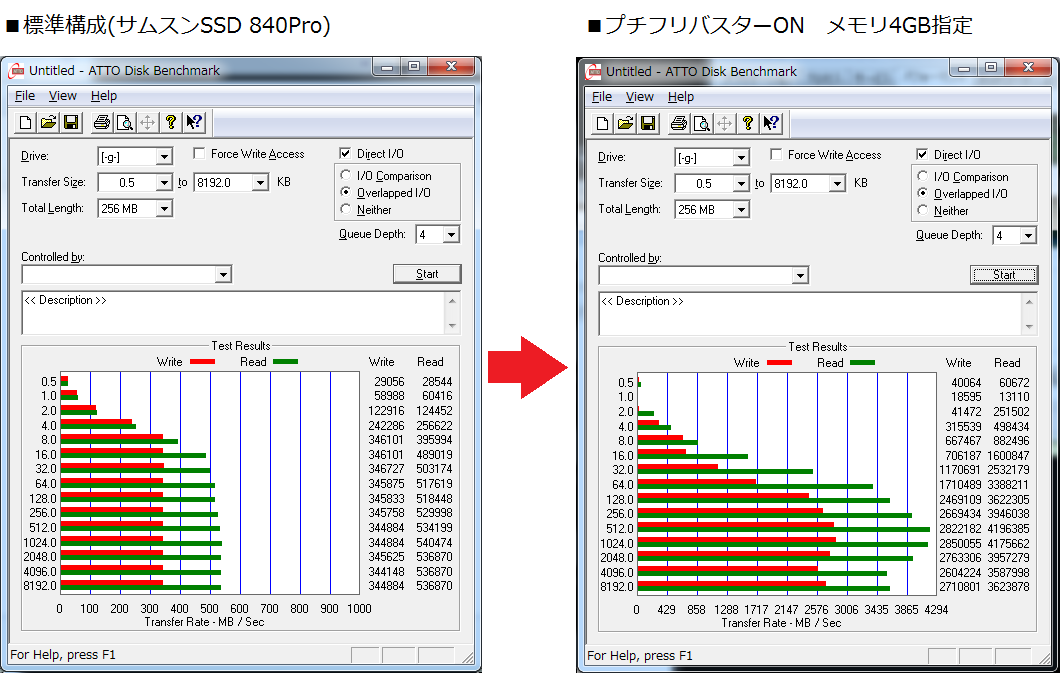The image size is (1063, 674).
Task: Click the Print icon in left window toolbar
Action: pos(101,122)
